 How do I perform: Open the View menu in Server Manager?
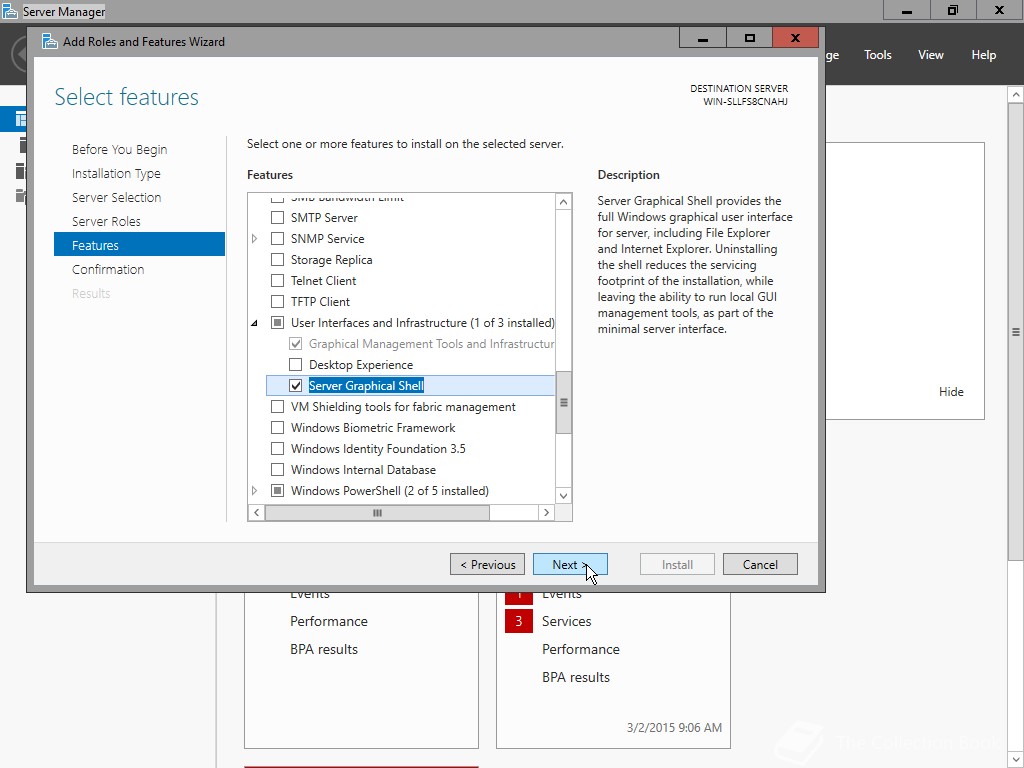coord(931,55)
